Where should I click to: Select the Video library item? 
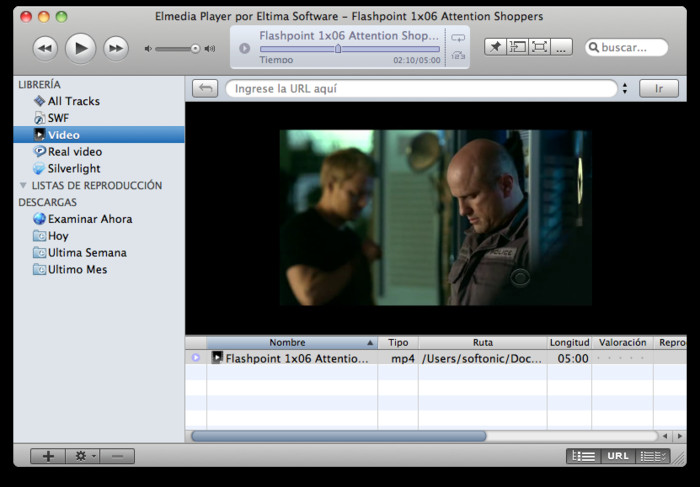[99, 135]
